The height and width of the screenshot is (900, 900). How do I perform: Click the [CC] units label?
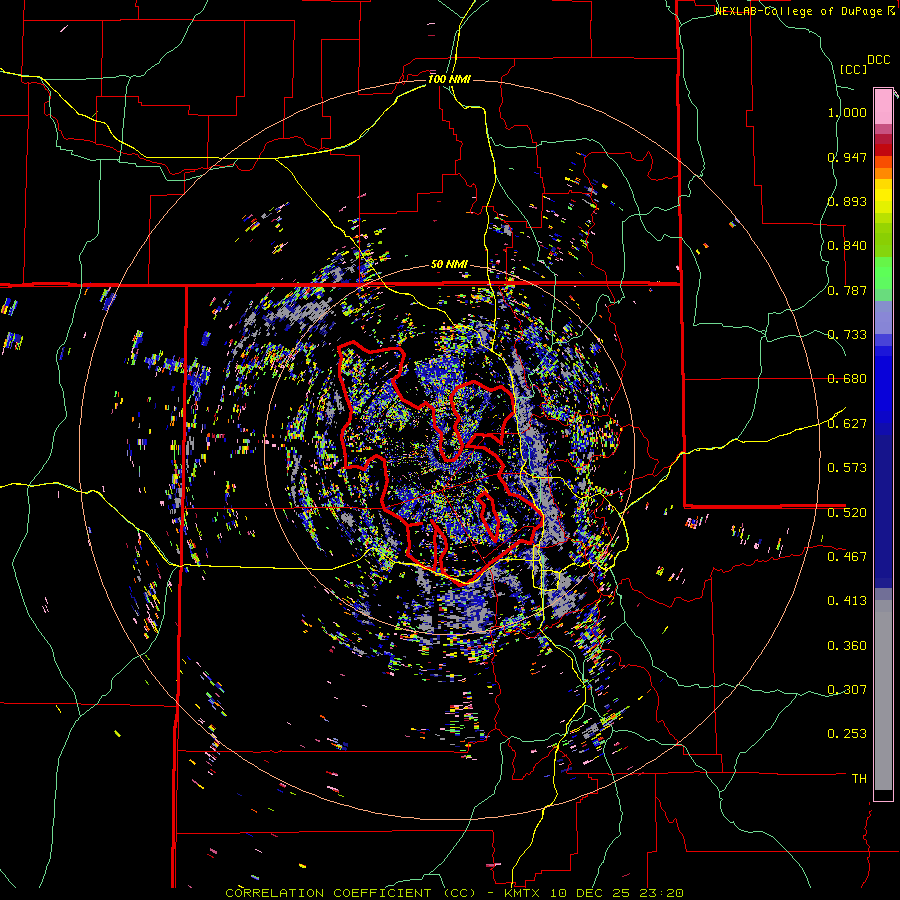click(x=854, y=69)
